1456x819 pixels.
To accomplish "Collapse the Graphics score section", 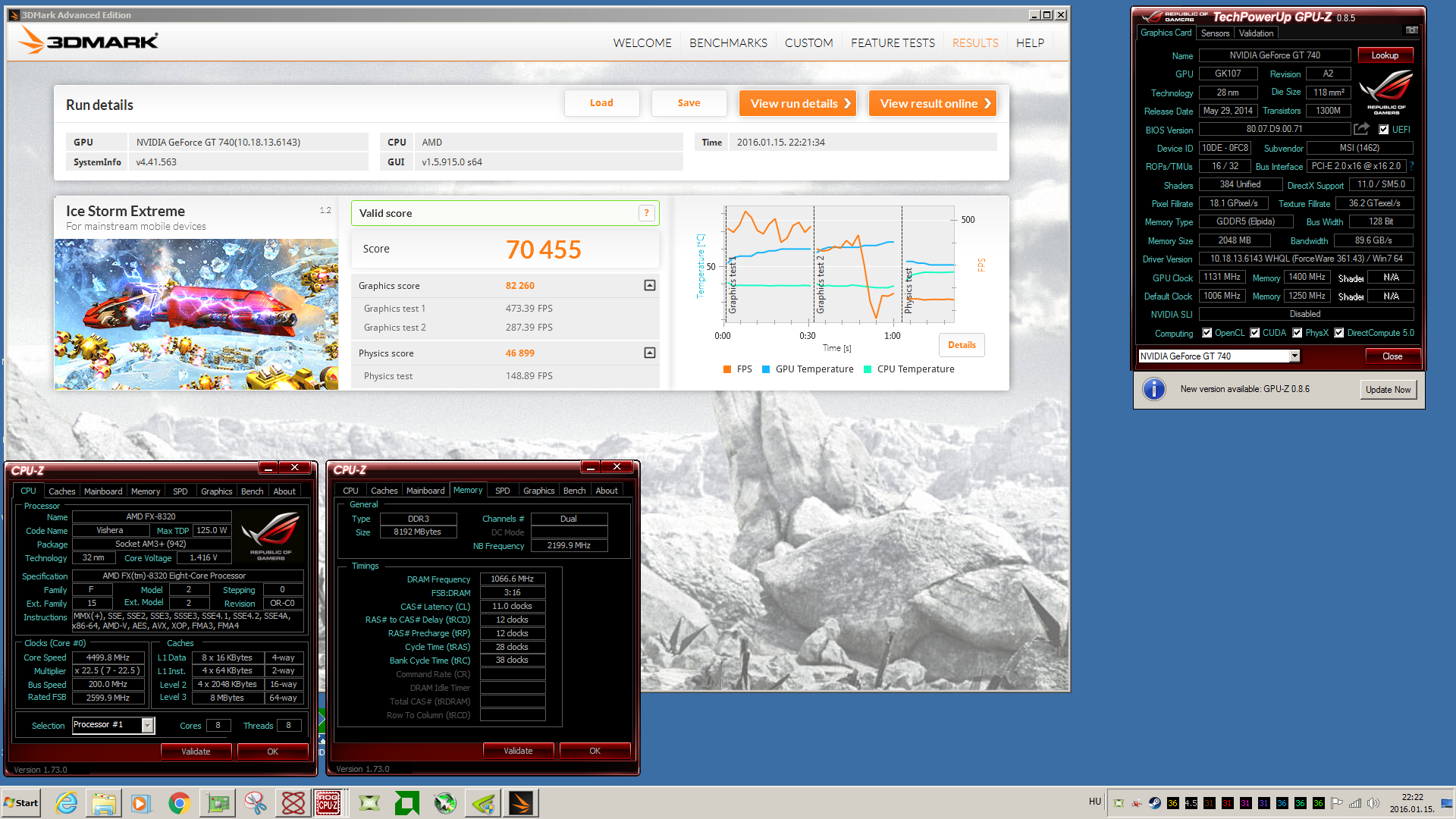I will 650,285.
